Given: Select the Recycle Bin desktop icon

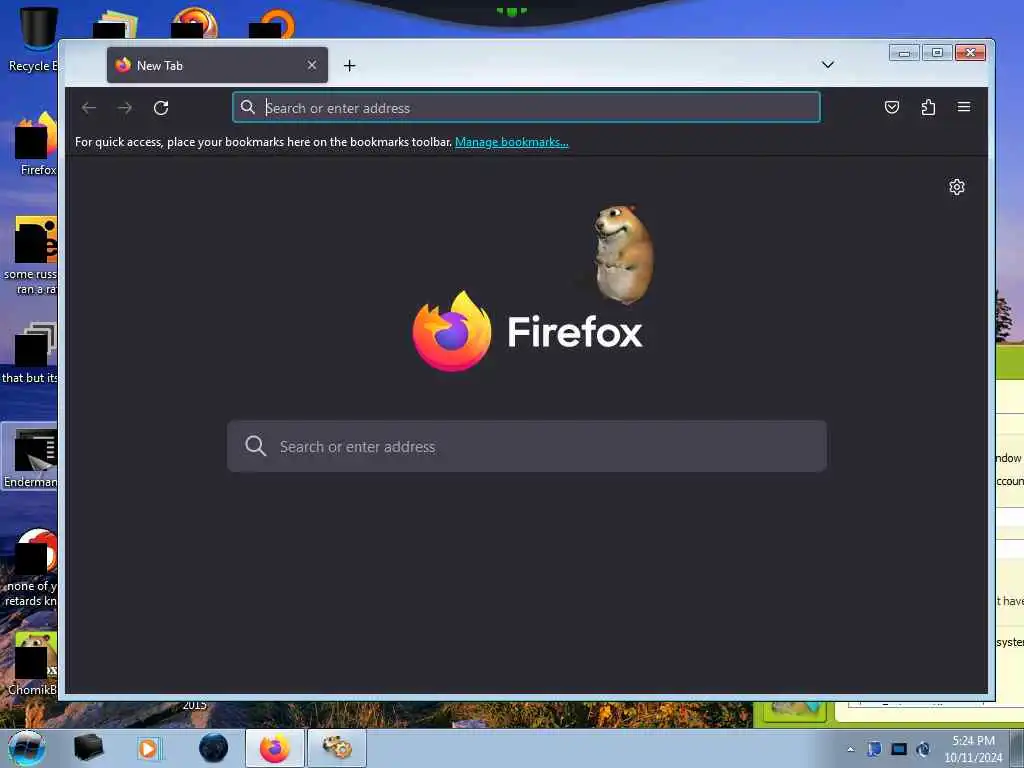Looking at the screenshot, I should point(34,39).
